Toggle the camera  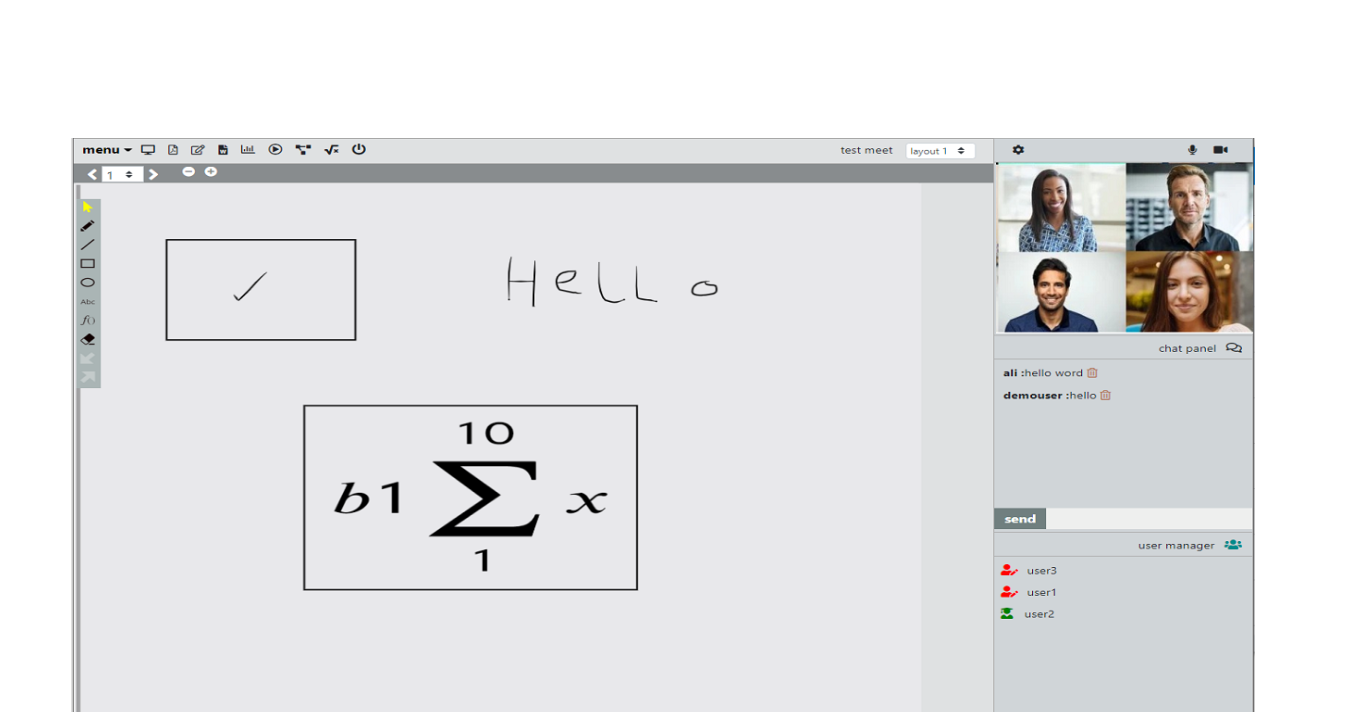click(x=1221, y=150)
